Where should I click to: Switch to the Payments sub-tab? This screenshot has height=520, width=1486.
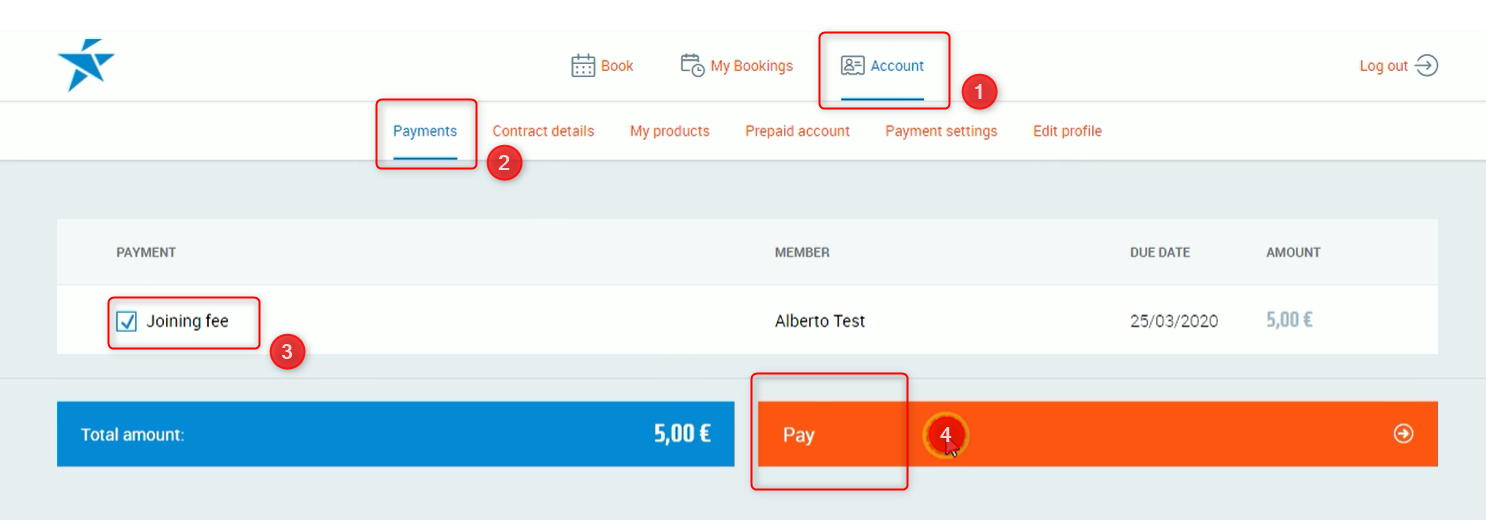[x=425, y=131]
